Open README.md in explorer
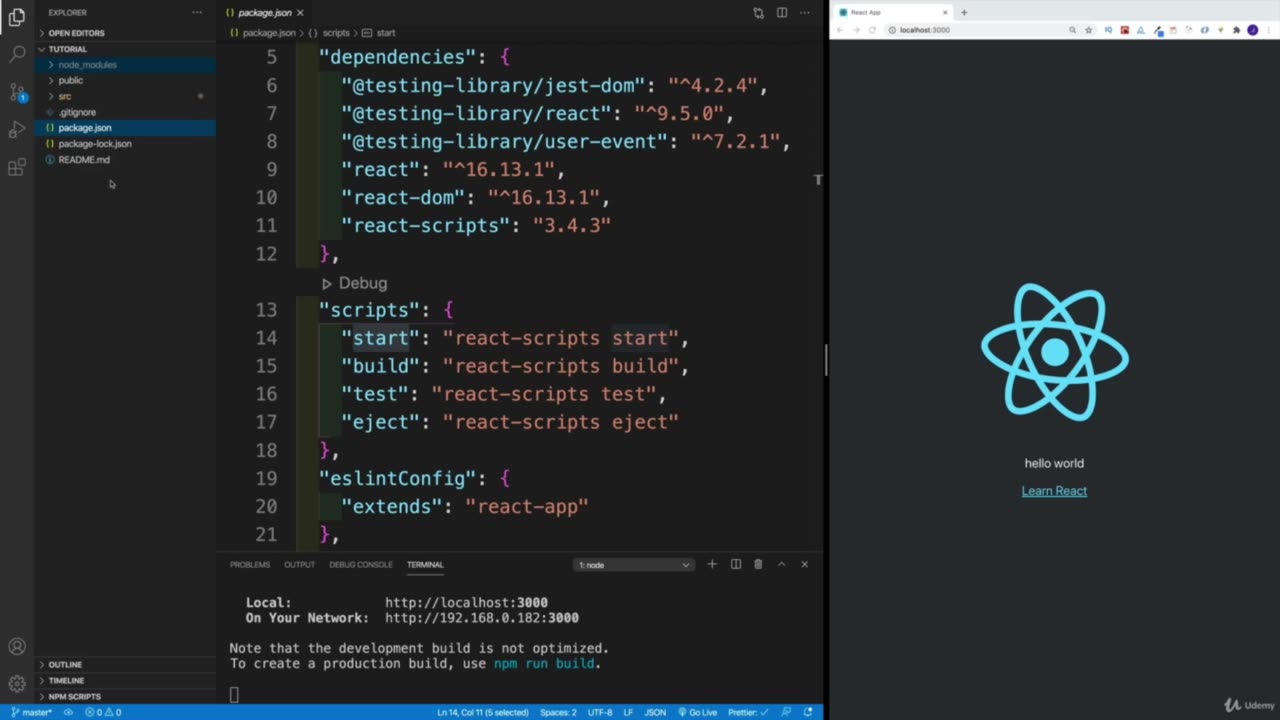 pos(125,160)
